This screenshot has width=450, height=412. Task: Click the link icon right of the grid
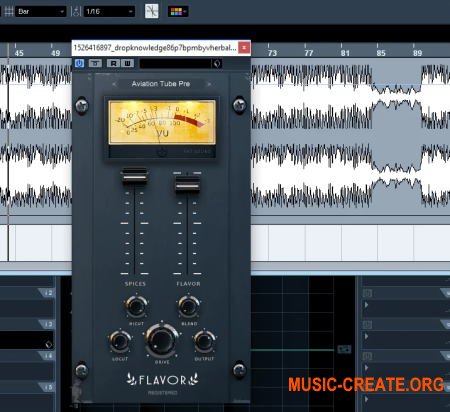344,349
